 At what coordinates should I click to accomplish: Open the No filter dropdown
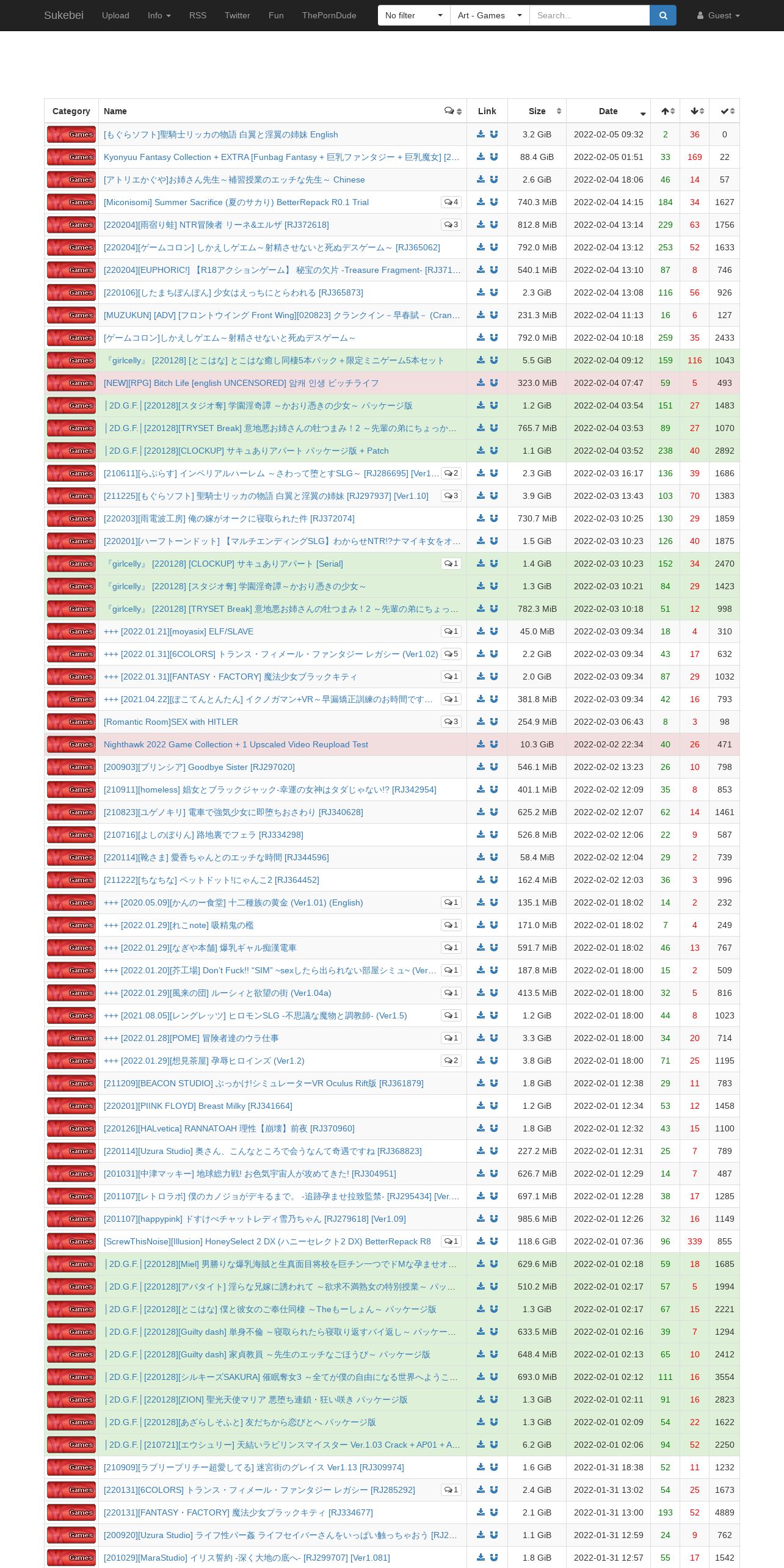(x=414, y=15)
